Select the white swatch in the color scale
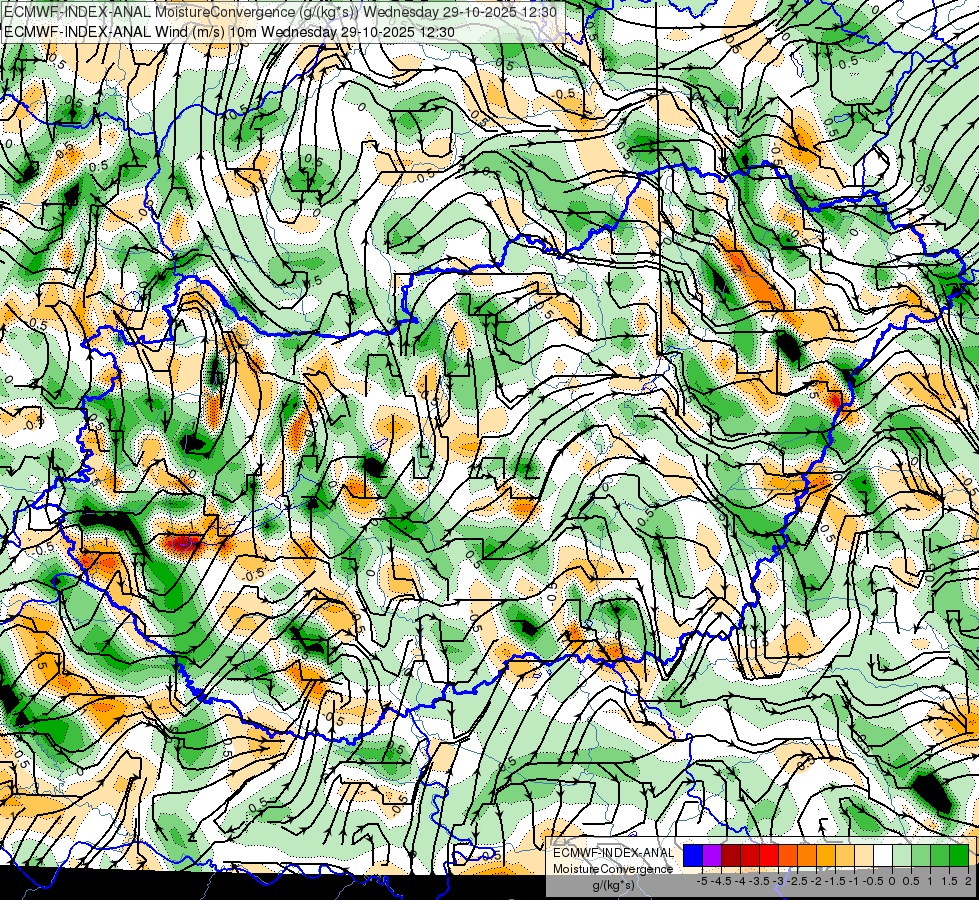Image resolution: width=979 pixels, height=900 pixels. [x=883, y=855]
